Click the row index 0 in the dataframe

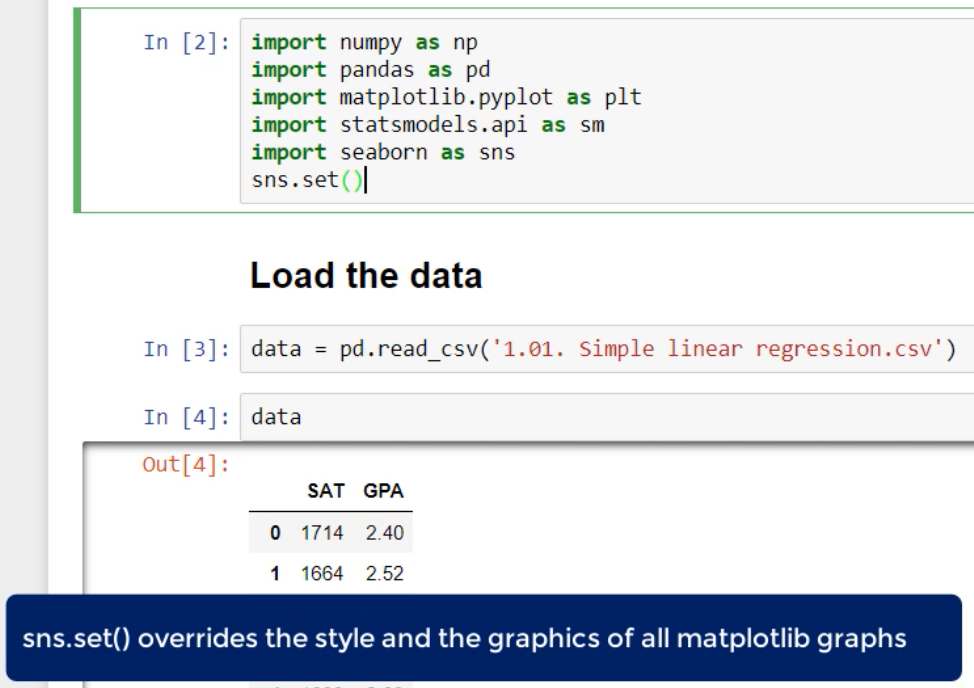(x=259, y=541)
